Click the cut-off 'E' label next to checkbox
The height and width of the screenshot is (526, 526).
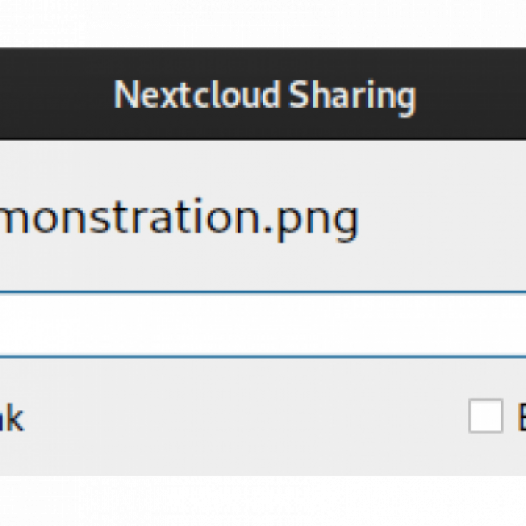[521, 416]
